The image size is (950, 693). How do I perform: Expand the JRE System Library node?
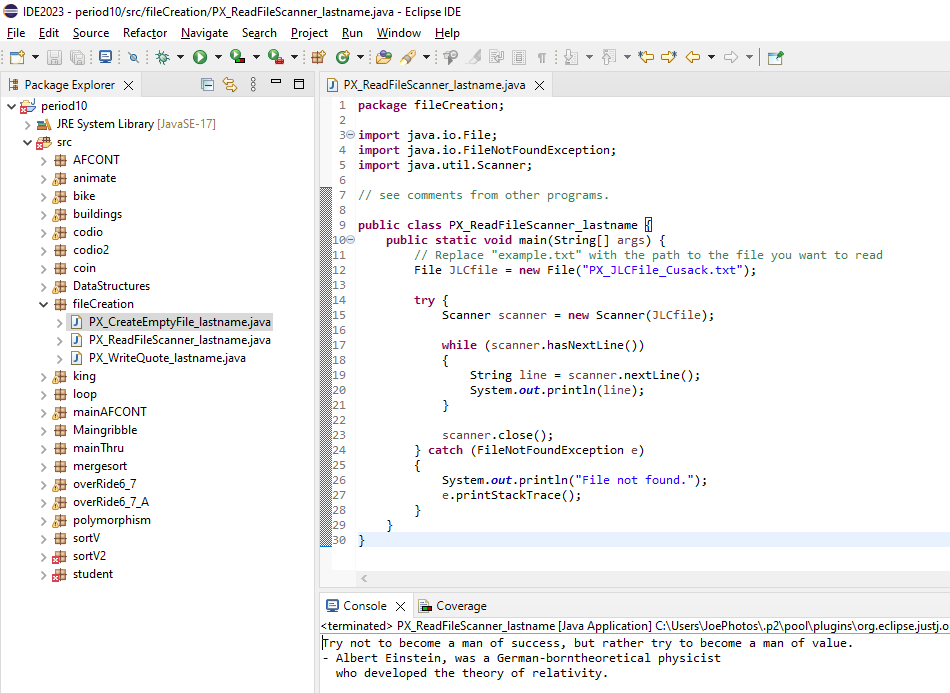[27, 124]
